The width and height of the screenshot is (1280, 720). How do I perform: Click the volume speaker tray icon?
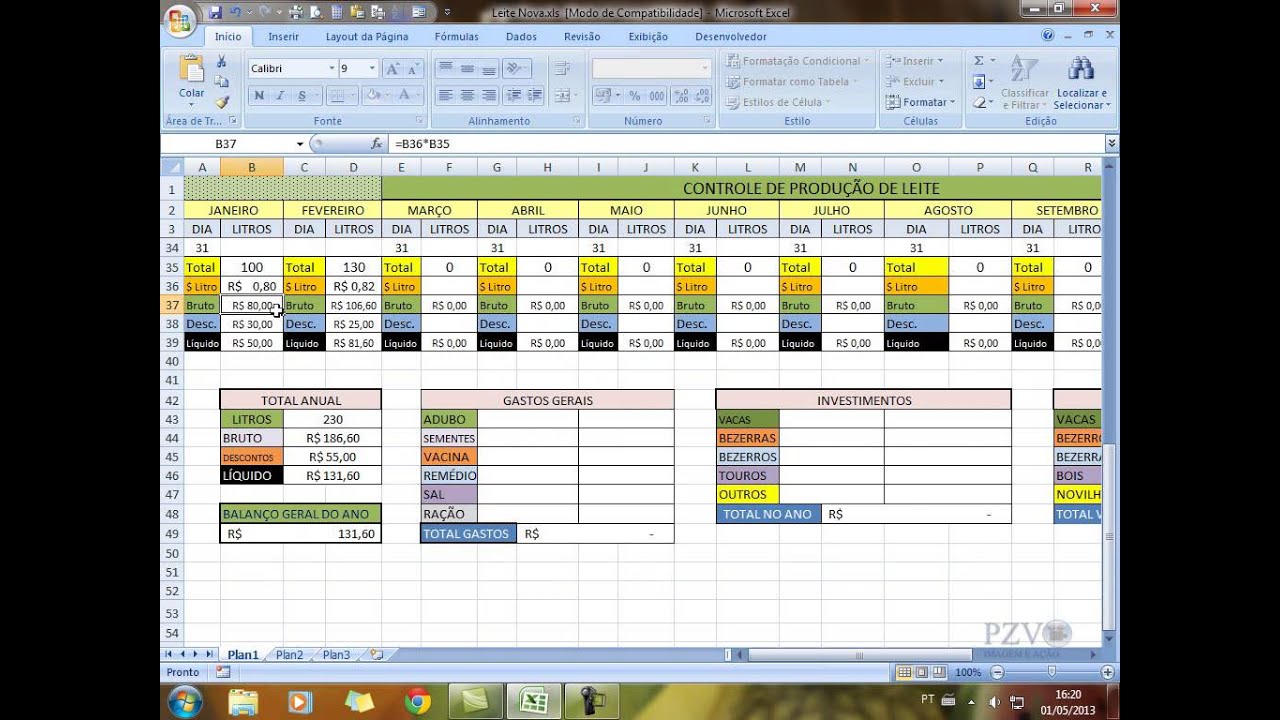pyautogui.click(x=994, y=701)
